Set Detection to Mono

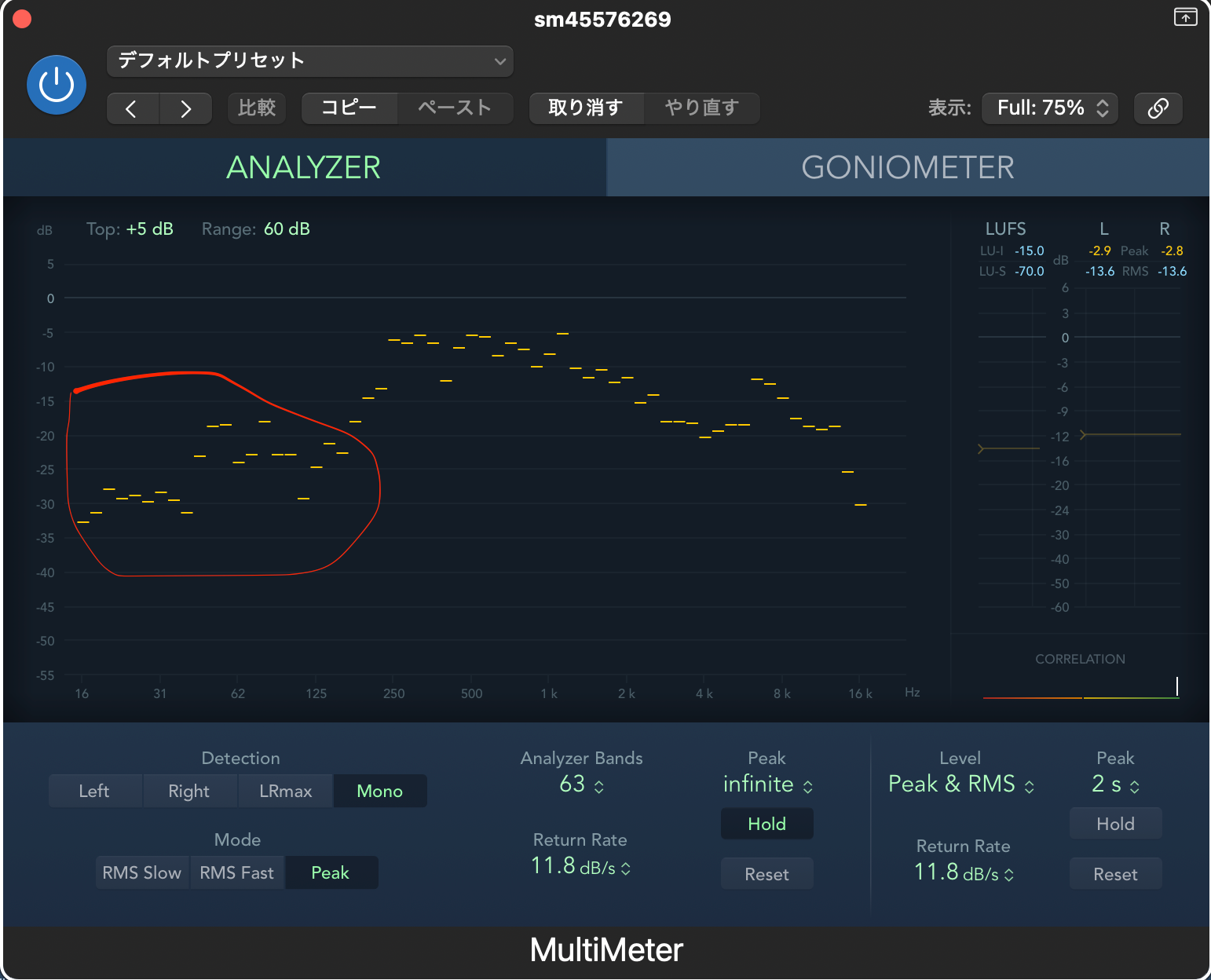380,792
